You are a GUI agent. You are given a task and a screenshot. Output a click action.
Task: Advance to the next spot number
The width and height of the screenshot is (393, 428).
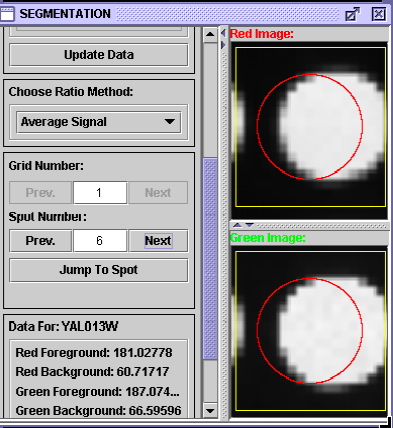[x=158, y=241]
